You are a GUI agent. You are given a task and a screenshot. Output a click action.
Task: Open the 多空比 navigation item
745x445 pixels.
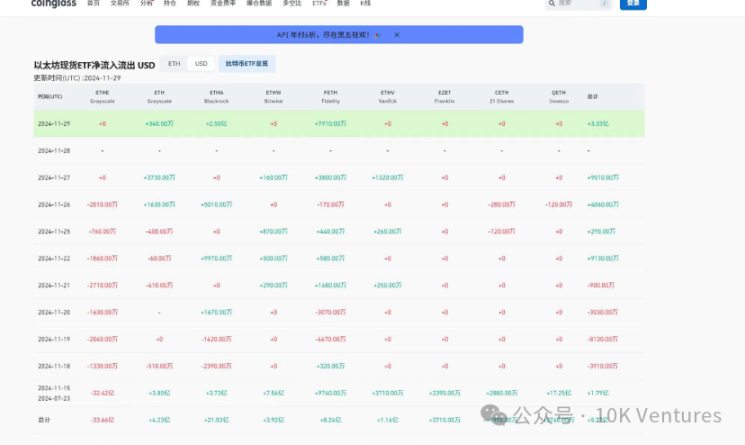(x=291, y=4)
